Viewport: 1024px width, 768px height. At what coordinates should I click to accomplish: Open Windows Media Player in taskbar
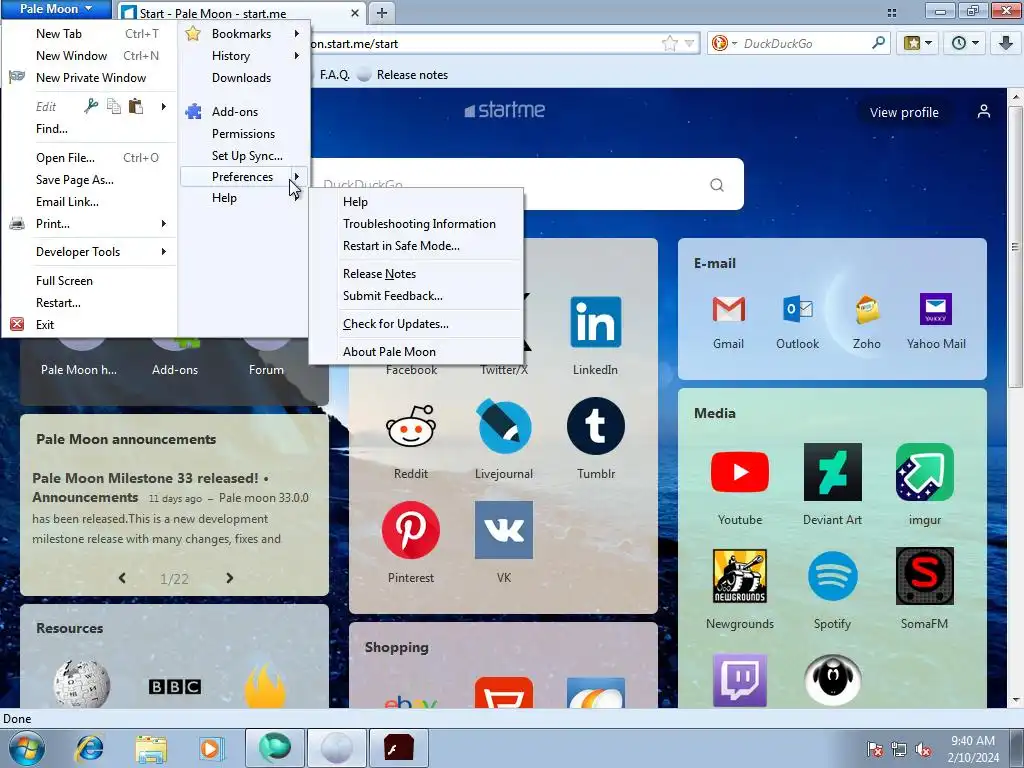click(x=212, y=748)
